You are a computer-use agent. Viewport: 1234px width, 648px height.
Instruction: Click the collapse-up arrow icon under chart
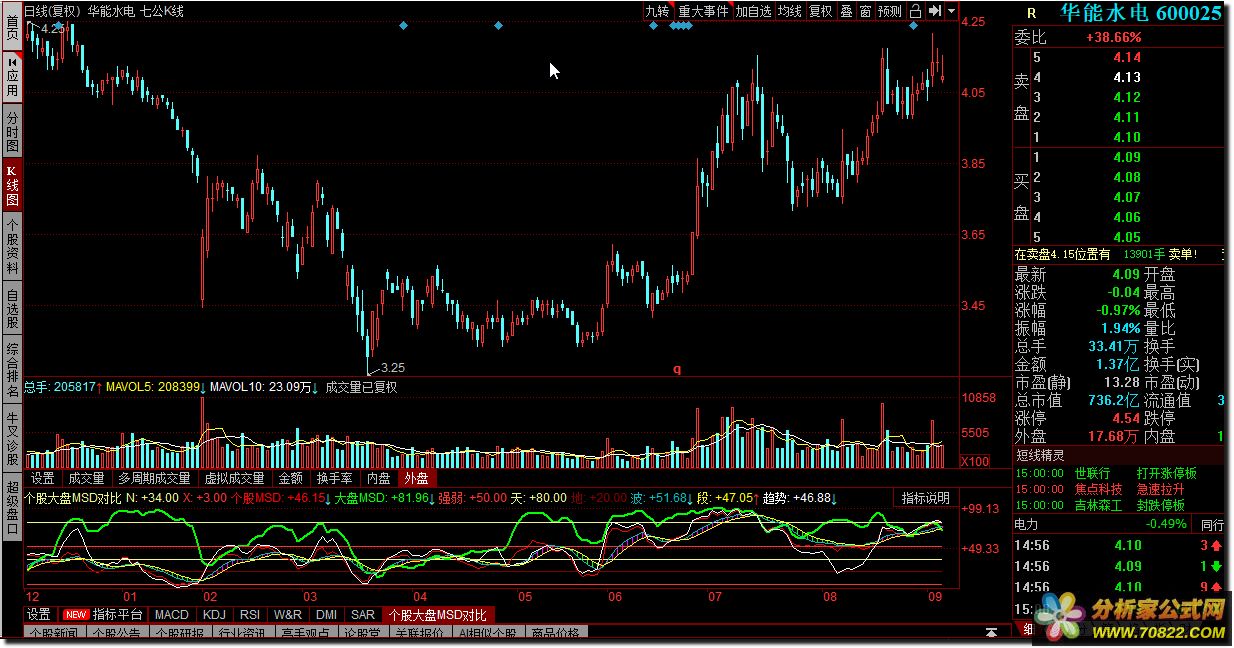(x=992, y=632)
